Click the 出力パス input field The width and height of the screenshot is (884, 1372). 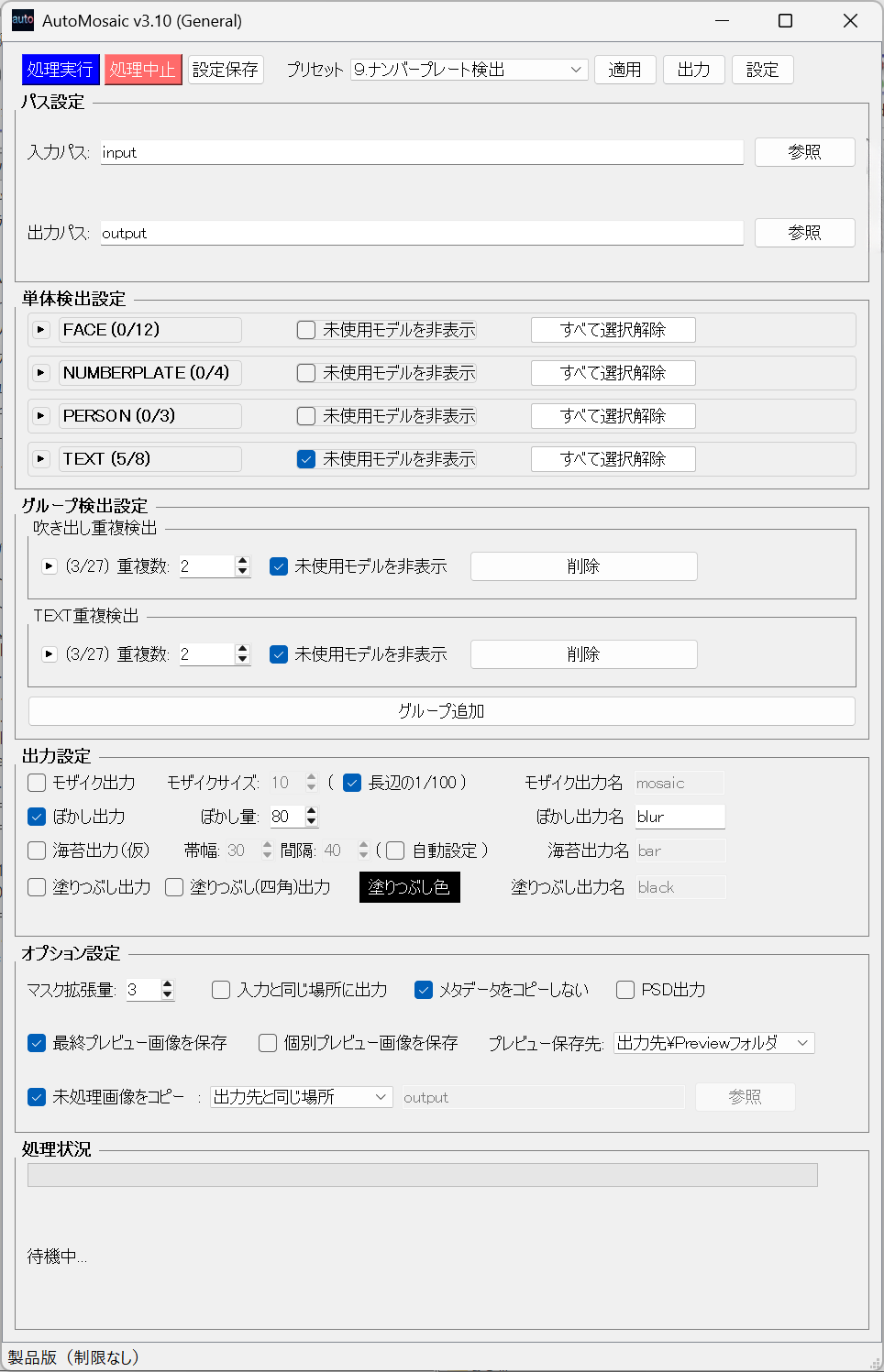422,234
